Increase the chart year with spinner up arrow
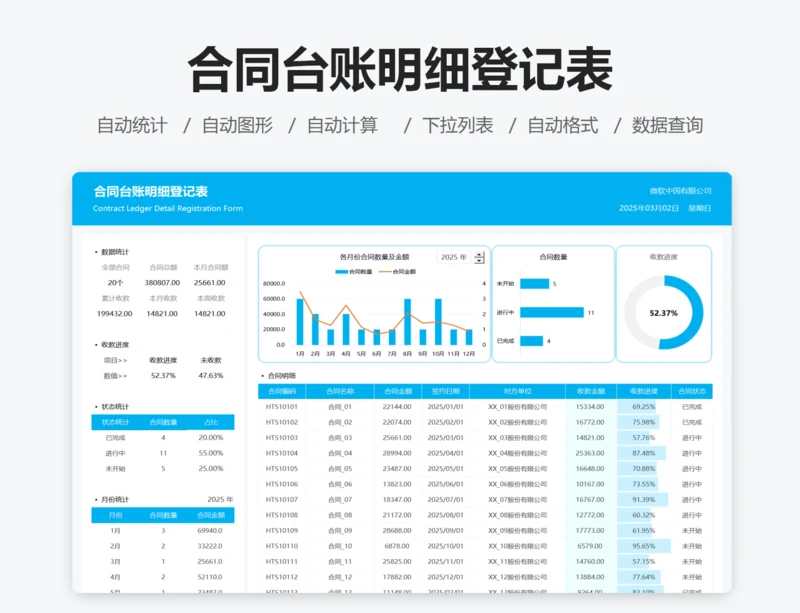This screenshot has width=800, height=613. [479, 254]
